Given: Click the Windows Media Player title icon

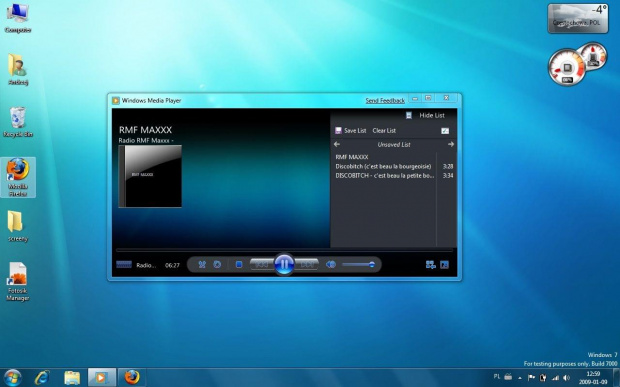Looking at the screenshot, I should 115,100.
